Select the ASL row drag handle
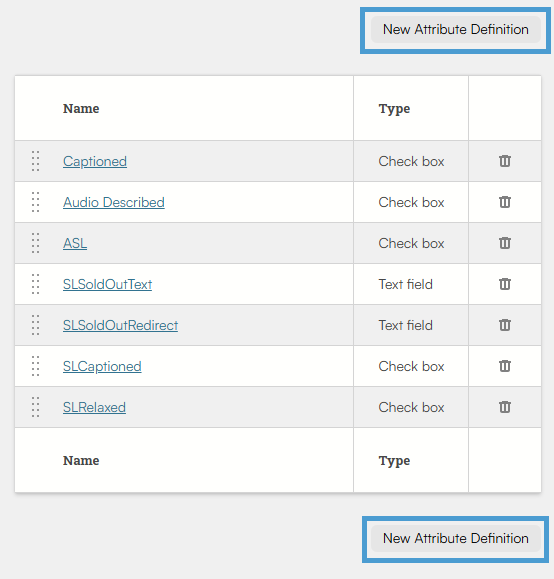The height and width of the screenshot is (579, 554). coord(35,243)
